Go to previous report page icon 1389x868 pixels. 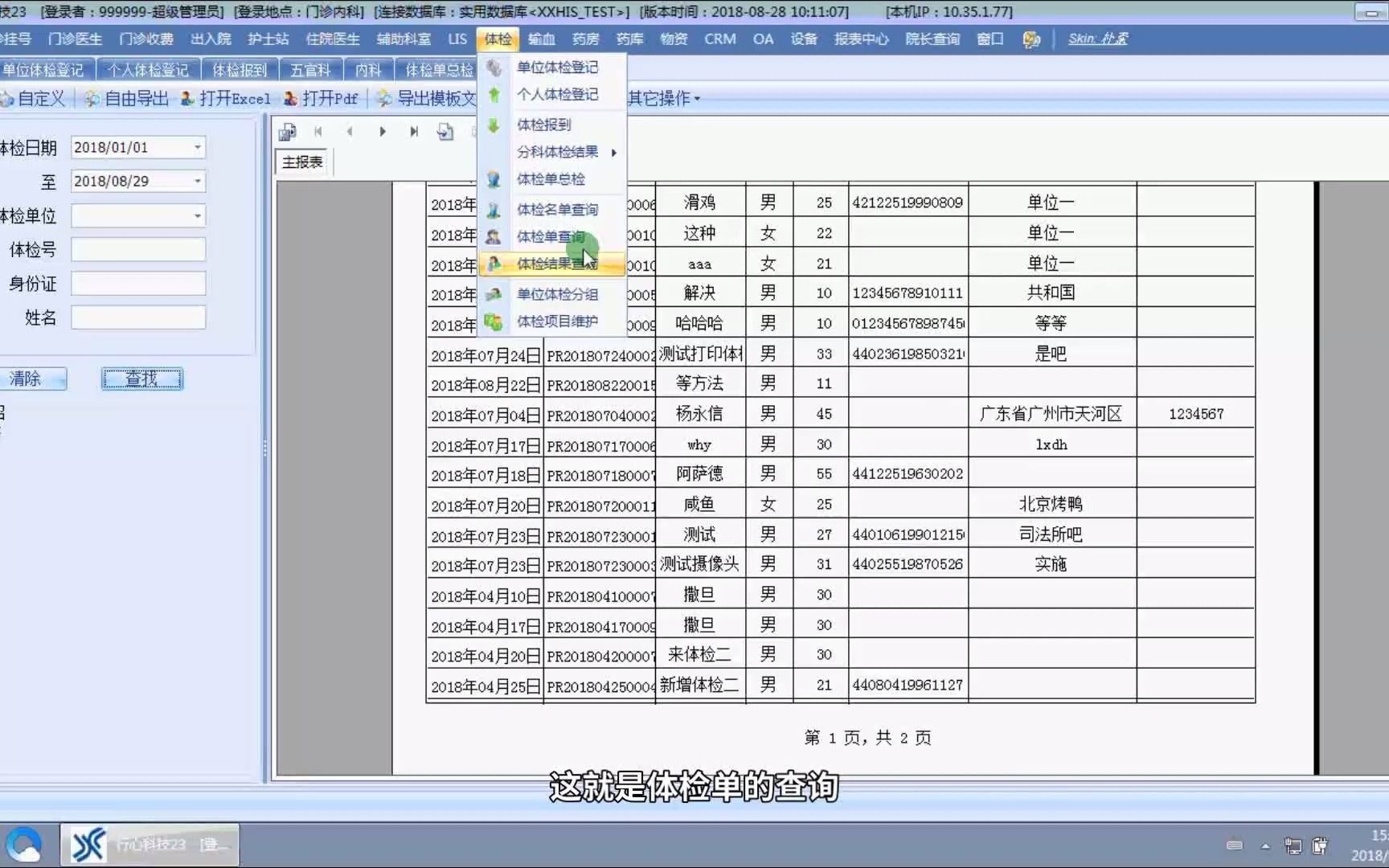(x=349, y=131)
